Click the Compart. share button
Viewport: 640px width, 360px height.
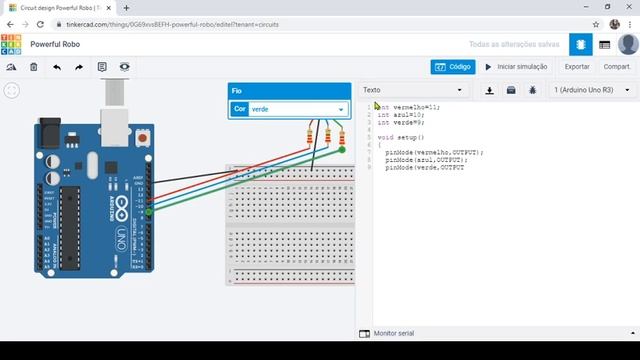(617, 67)
